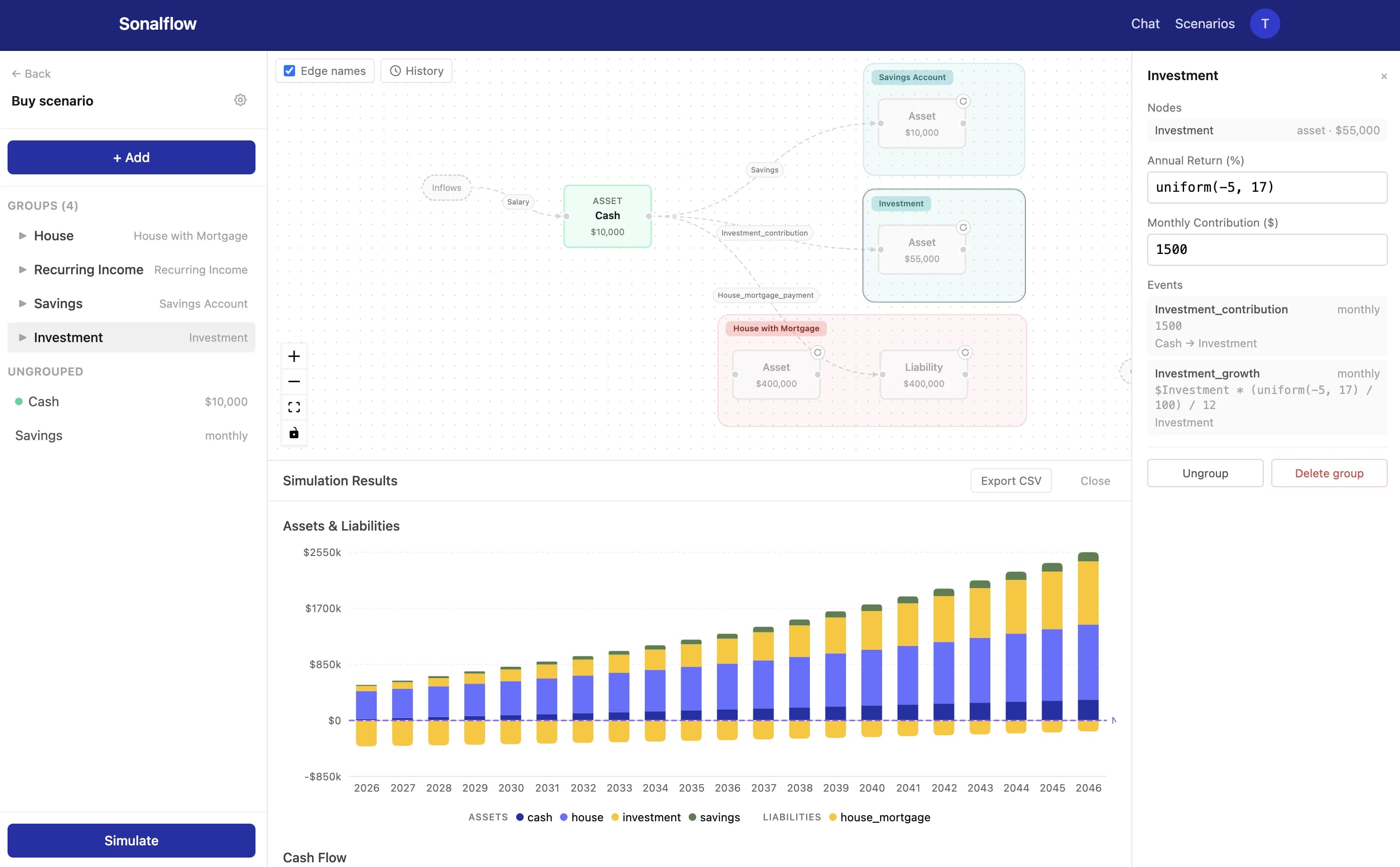Zoom out of the scenario canvas
The image size is (1400, 867).
pos(294,381)
